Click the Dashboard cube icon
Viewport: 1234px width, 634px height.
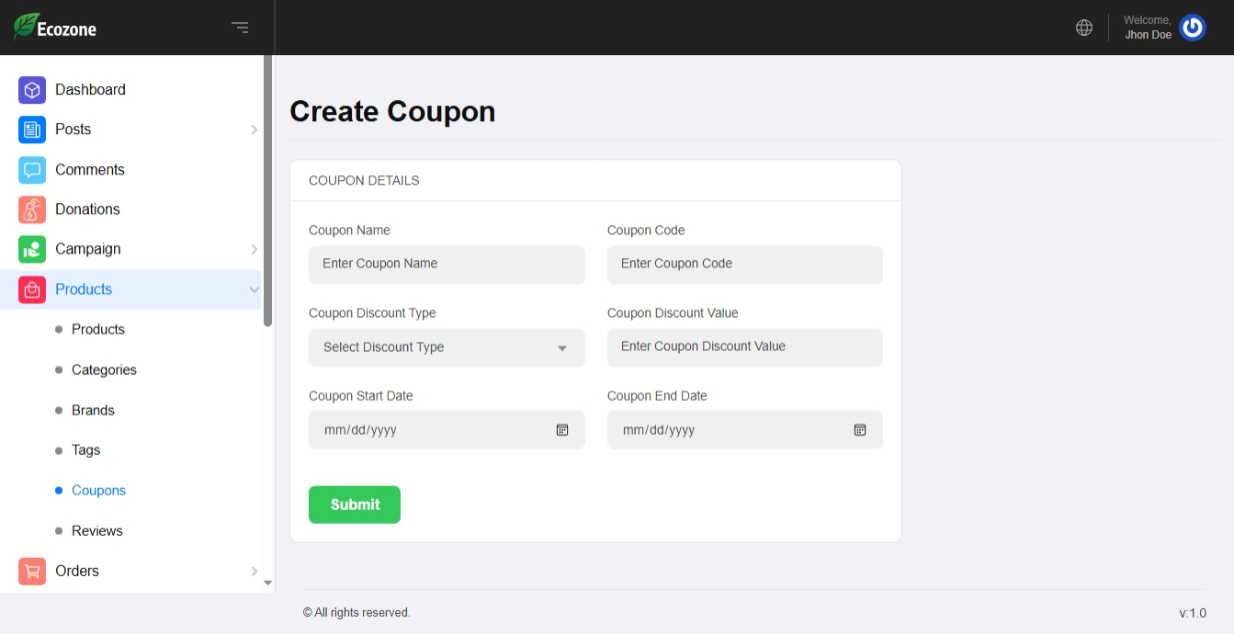[x=32, y=90]
